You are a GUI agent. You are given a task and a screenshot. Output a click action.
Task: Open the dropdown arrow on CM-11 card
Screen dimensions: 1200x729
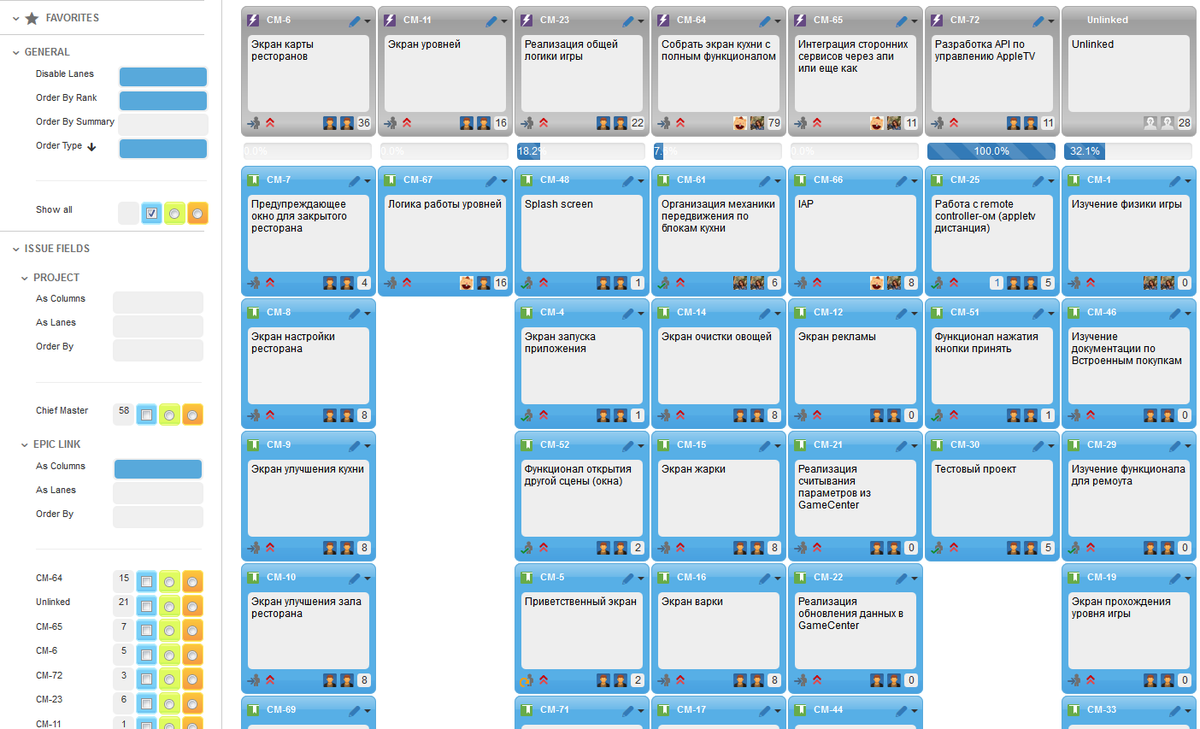click(x=505, y=21)
